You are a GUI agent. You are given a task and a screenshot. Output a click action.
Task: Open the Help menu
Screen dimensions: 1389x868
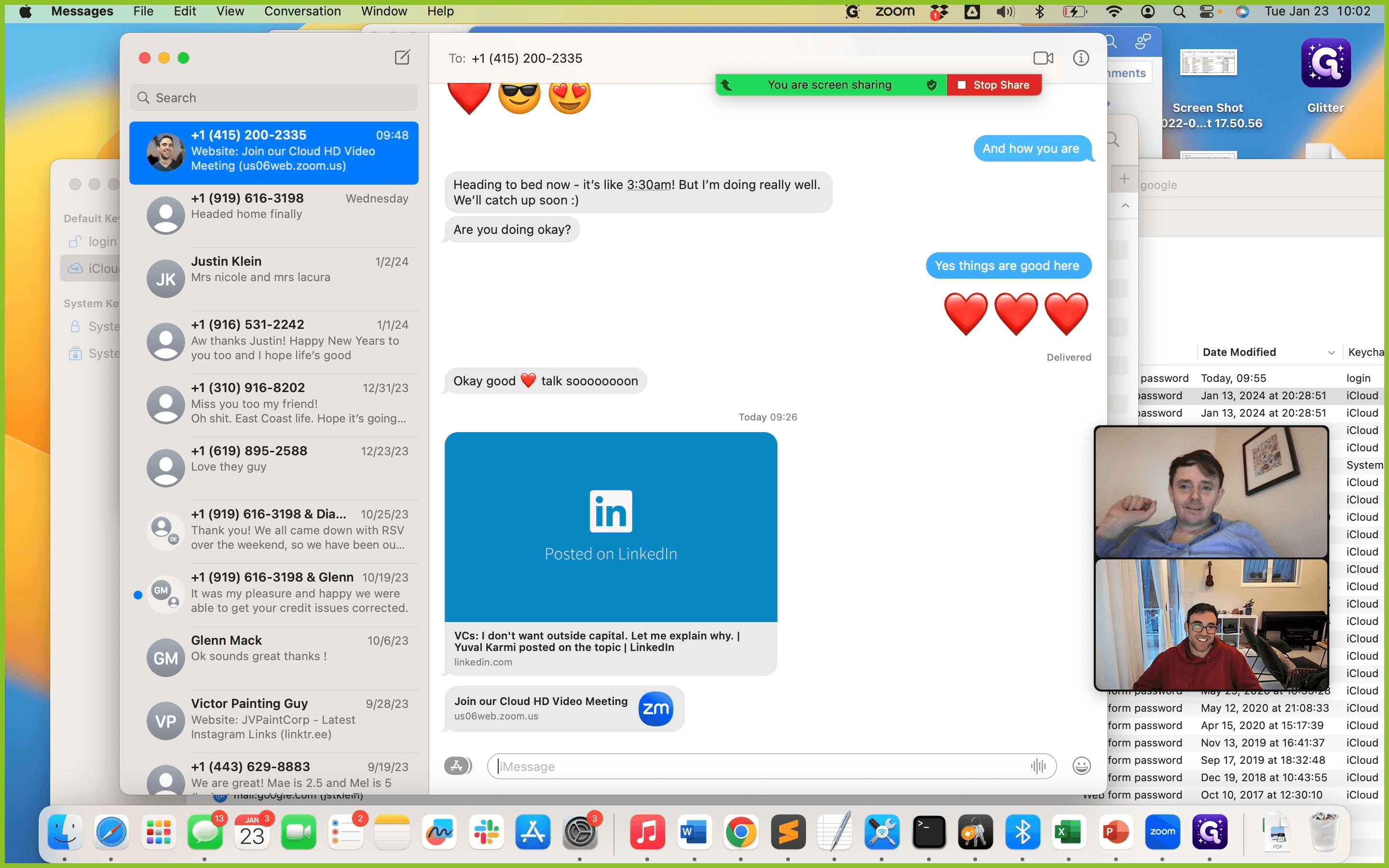click(440, 12)
